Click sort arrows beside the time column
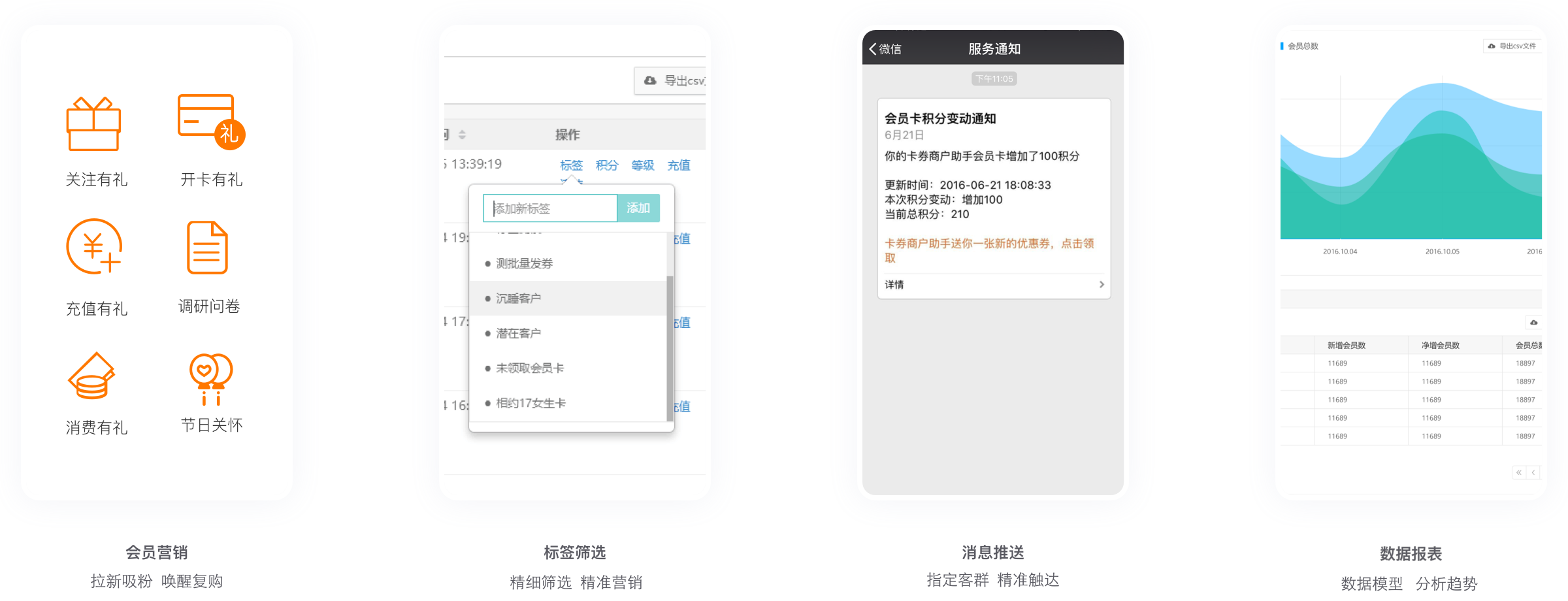The width and height of the screenshot is (1568, 601). (x=462, y=135)
